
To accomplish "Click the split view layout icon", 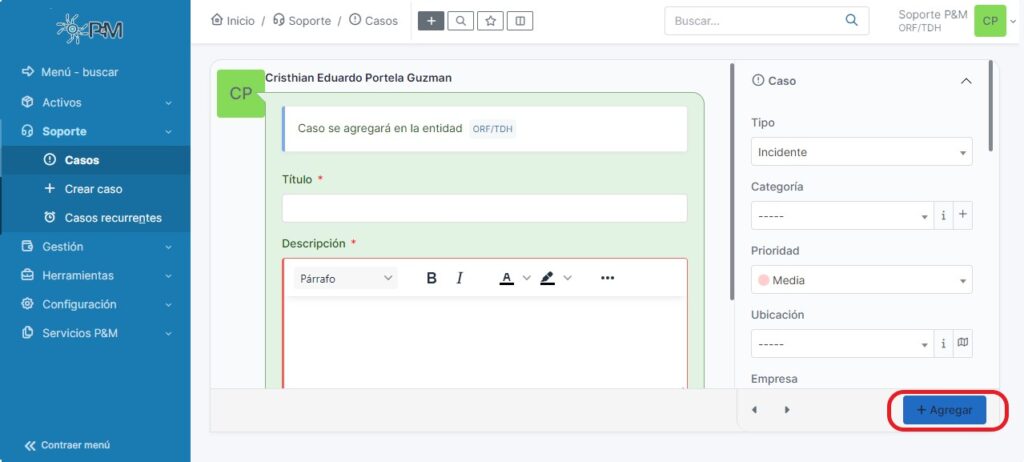I will 519,21.
